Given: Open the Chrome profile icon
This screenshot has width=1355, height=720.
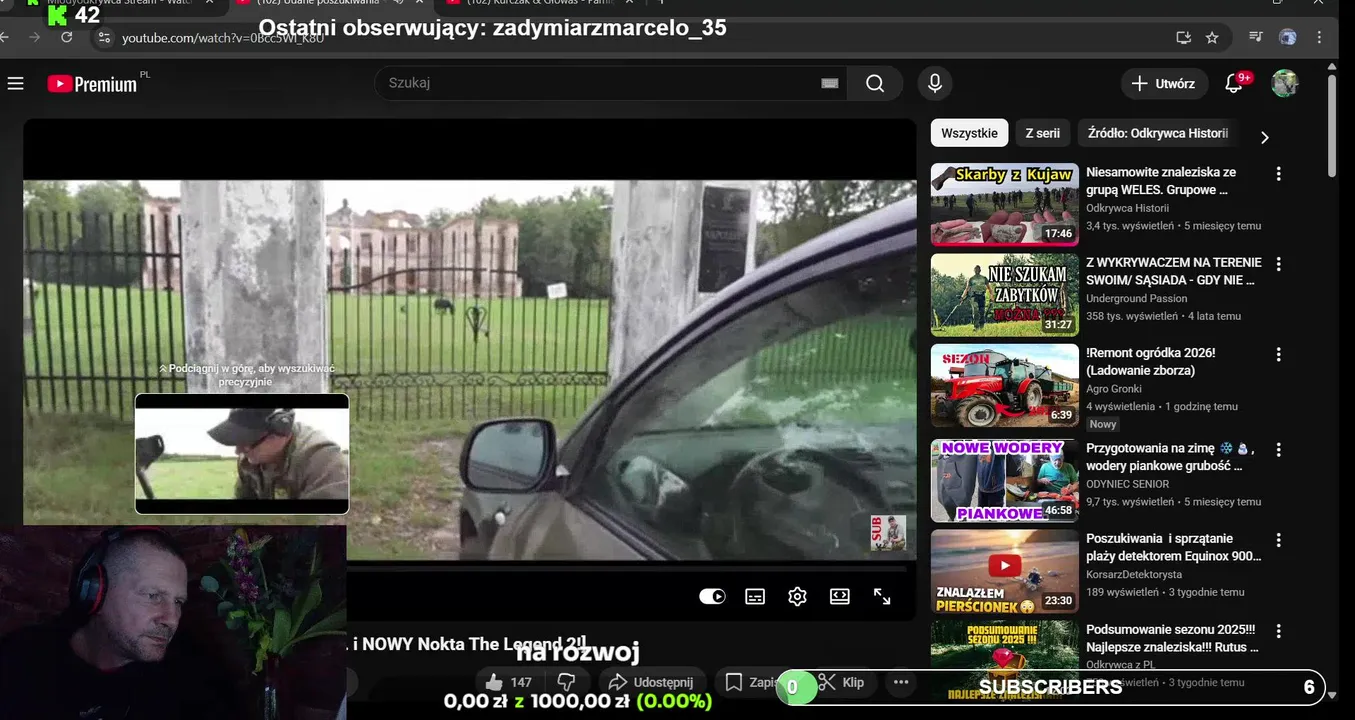Looking at the screenshot, I should tap(1288, 37).
